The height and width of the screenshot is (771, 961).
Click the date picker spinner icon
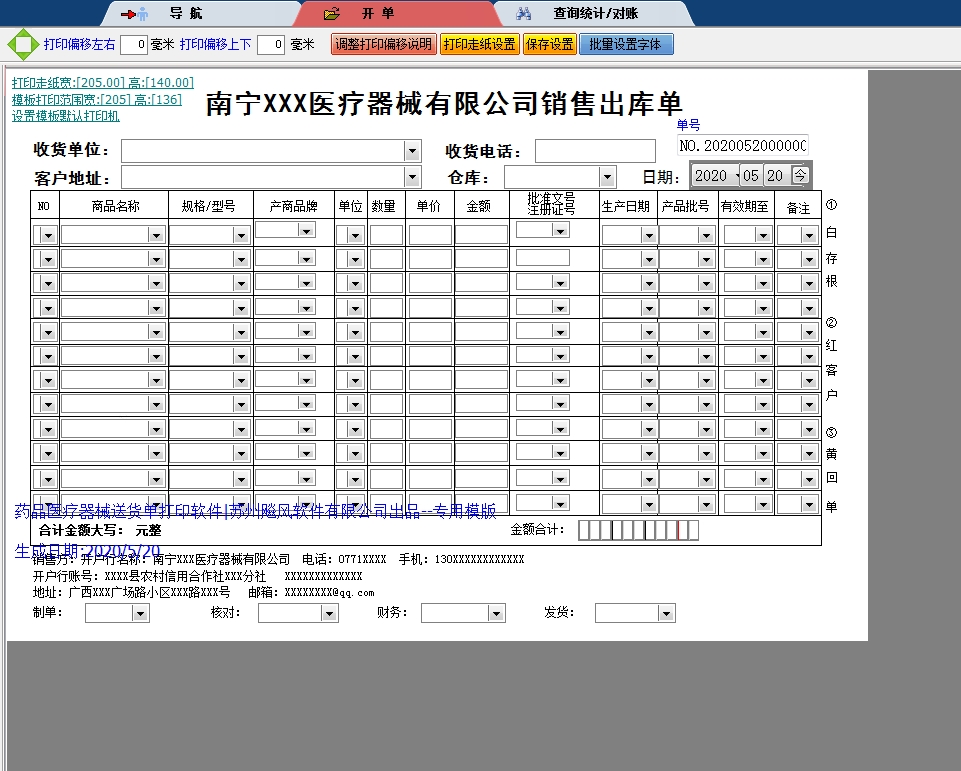[x=800, y=175]
